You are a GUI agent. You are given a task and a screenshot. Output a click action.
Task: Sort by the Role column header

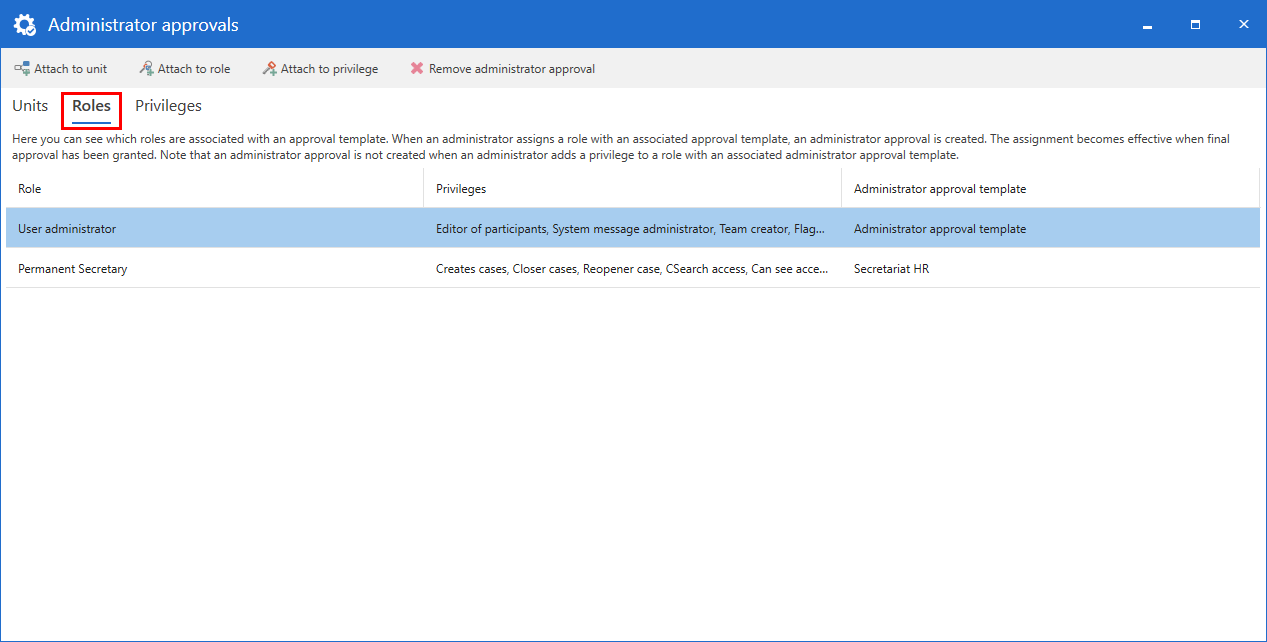[x=30, y=189]
